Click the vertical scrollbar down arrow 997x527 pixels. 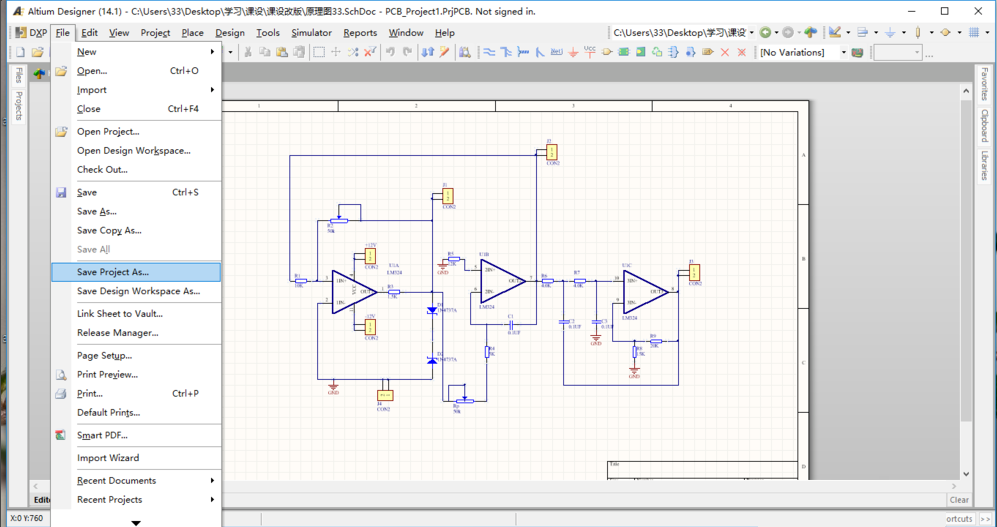coord(966,474)
